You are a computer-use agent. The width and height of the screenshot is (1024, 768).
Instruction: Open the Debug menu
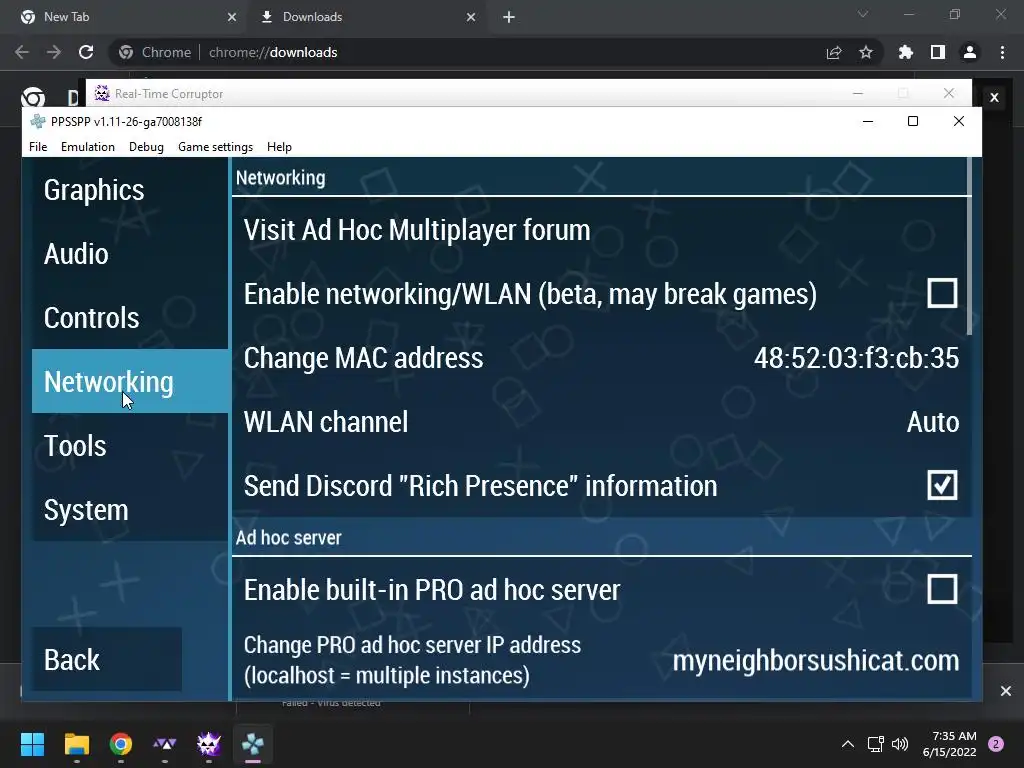(146, 147)
